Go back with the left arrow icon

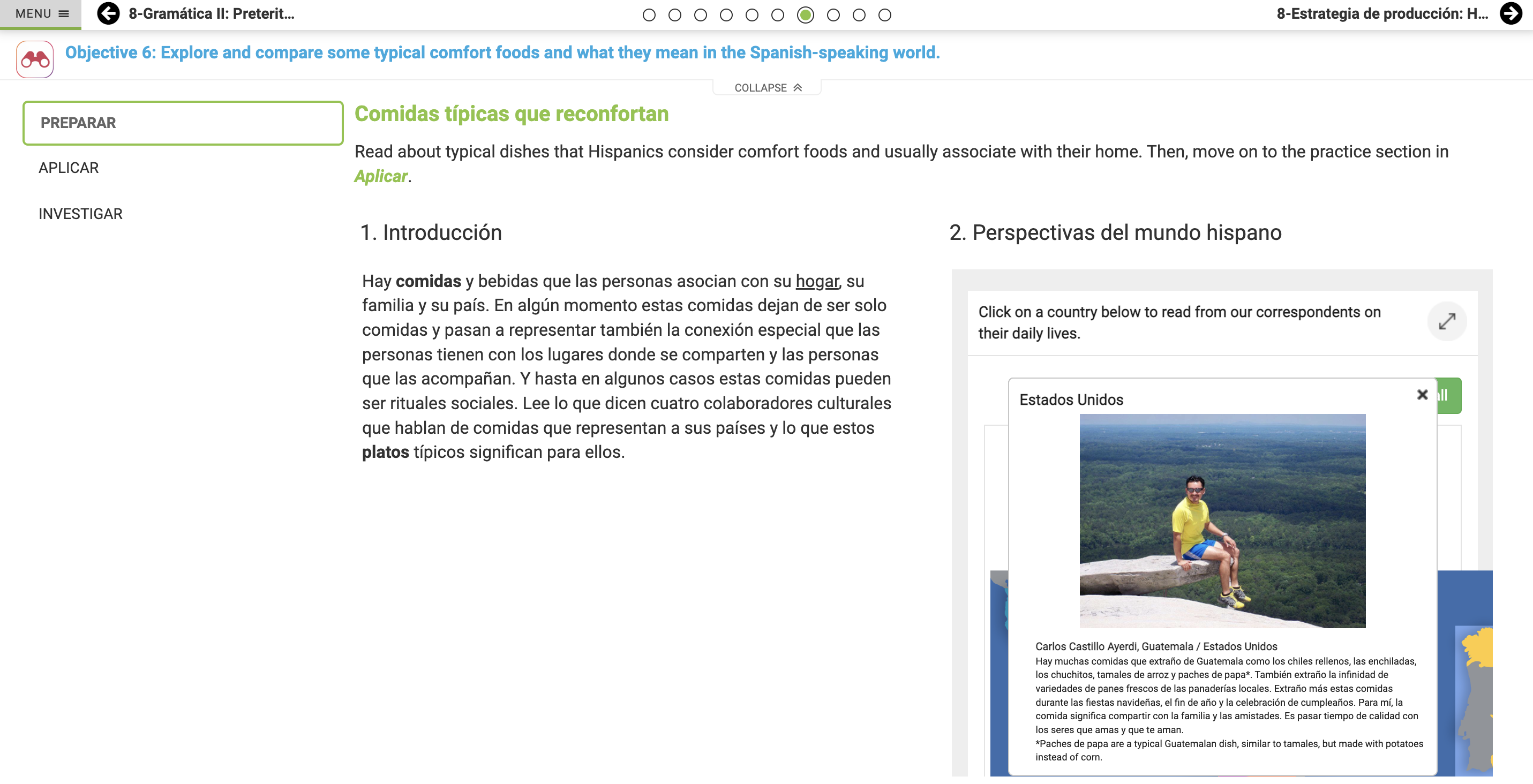(x=108, y=14)
